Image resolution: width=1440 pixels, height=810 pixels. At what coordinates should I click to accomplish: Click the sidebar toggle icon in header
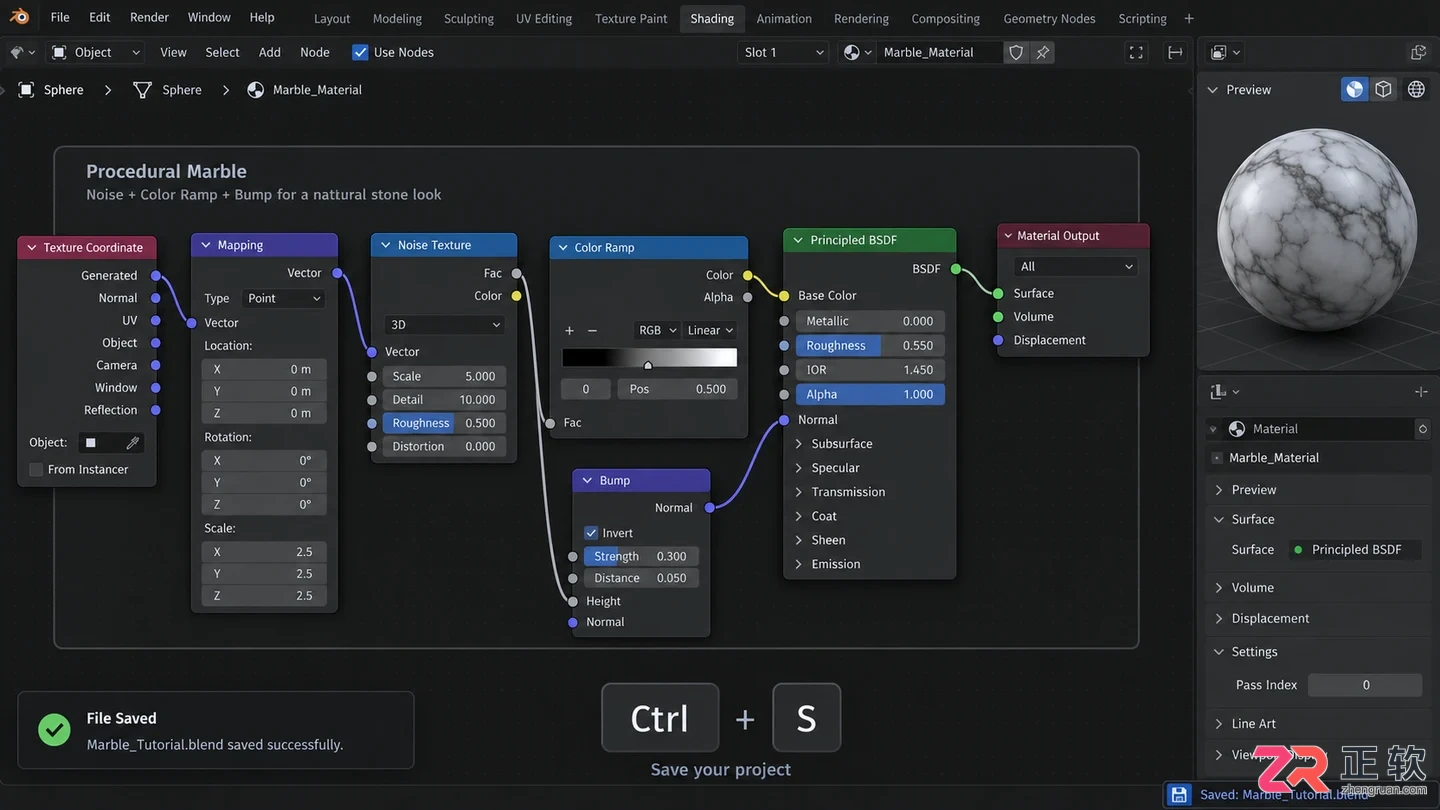[x=1175, y=52]
